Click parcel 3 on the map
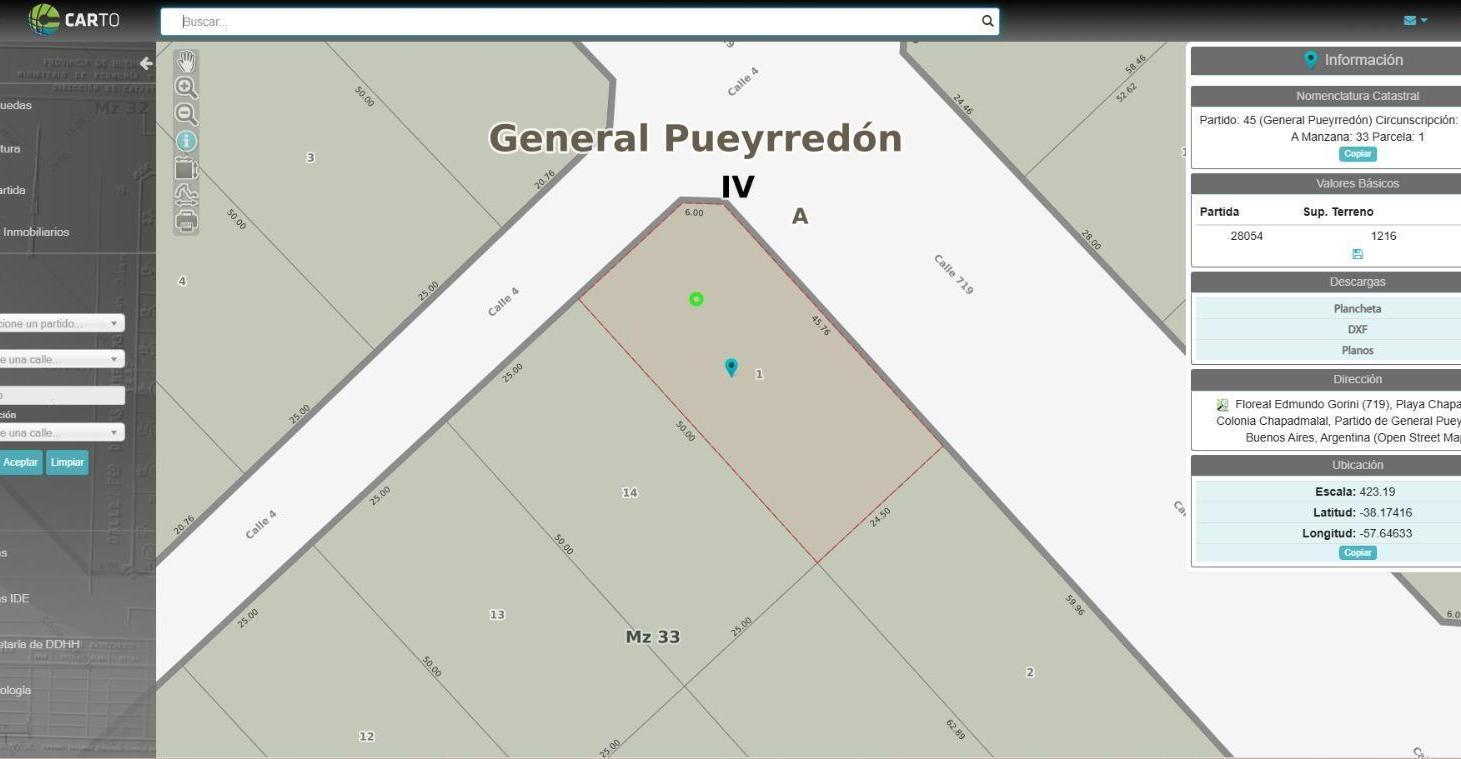Viewport: 1461px width, 759px height. pos(310,157)
